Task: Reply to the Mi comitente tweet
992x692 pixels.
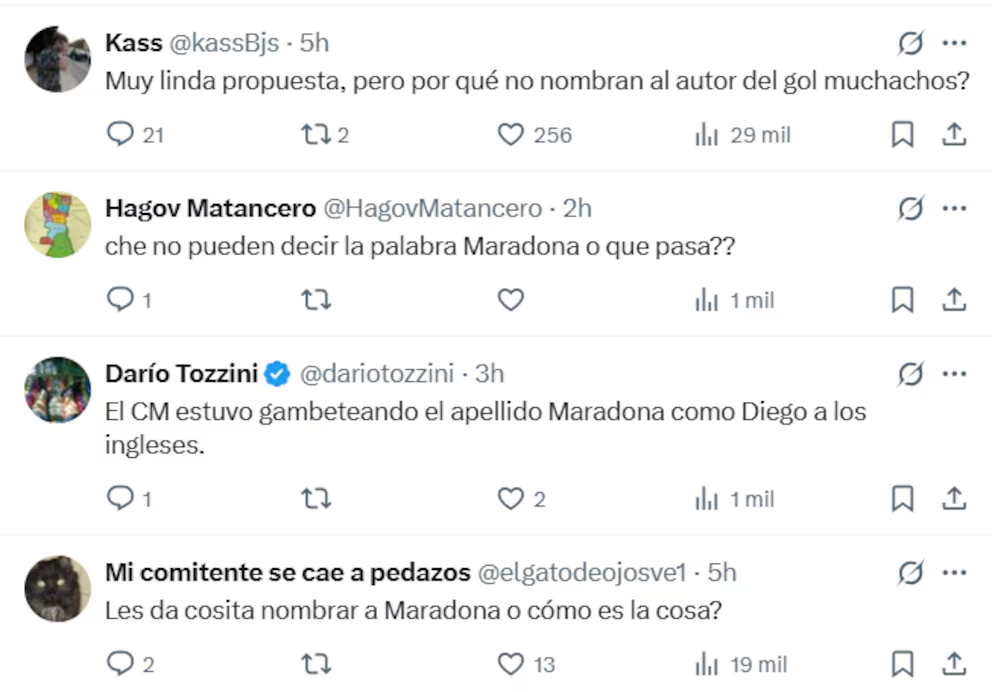Action: coord(120,663)
